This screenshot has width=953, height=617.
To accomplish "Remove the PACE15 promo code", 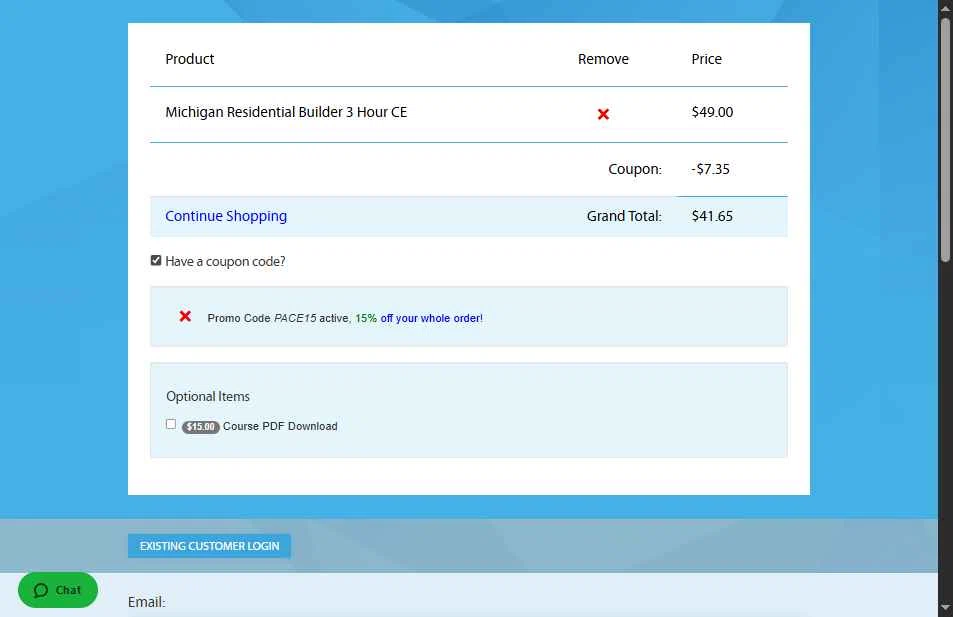I will click(x=185, y=316).
